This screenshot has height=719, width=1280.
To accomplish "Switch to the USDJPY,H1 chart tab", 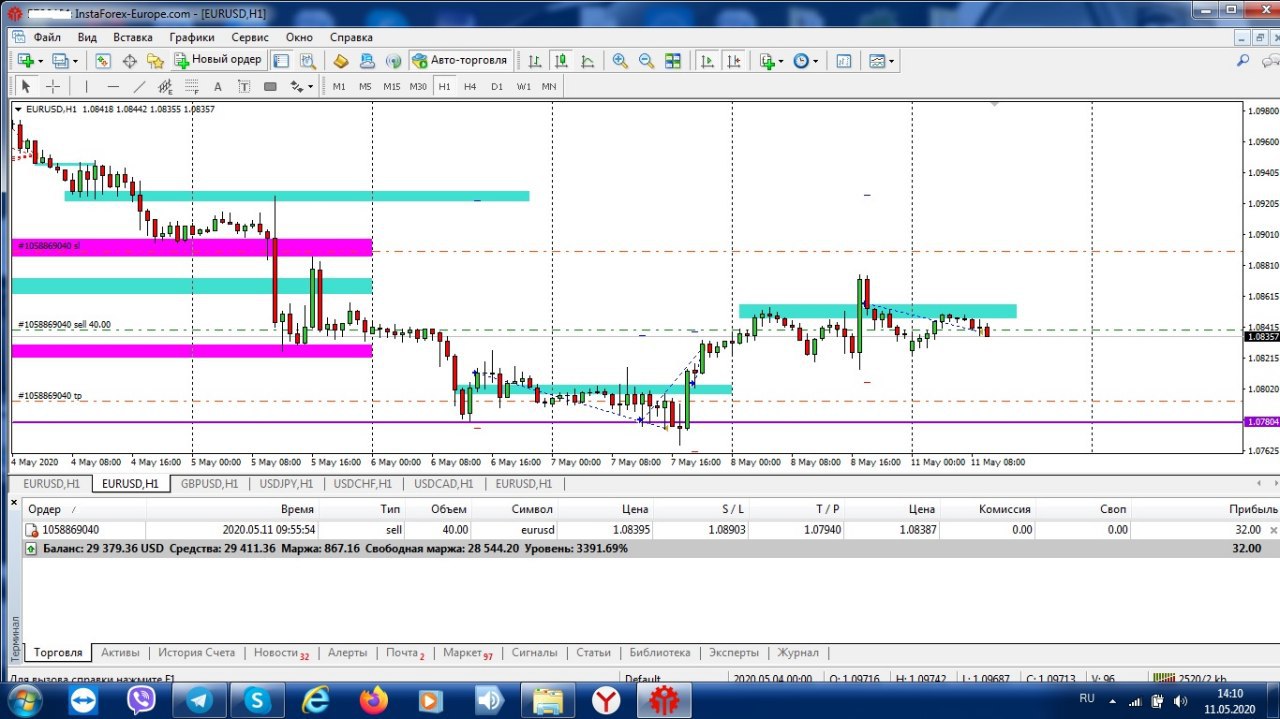I will (x=286, y=484).
